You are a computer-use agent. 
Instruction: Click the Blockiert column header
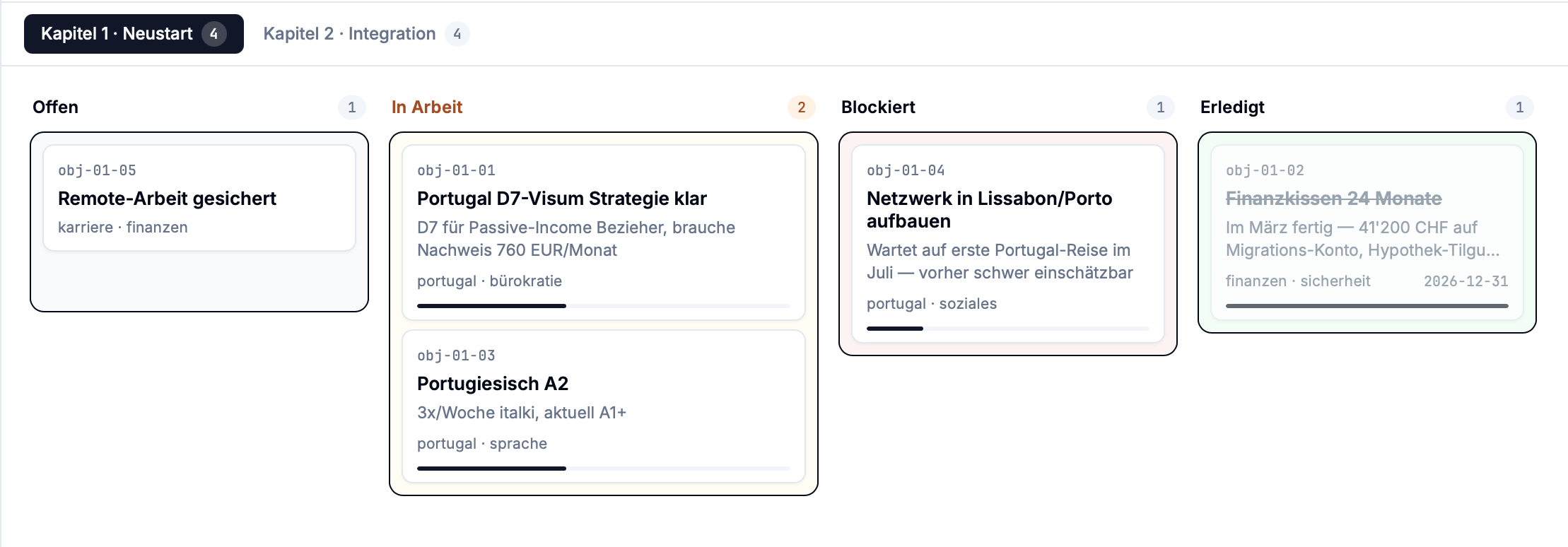(878, 107)
